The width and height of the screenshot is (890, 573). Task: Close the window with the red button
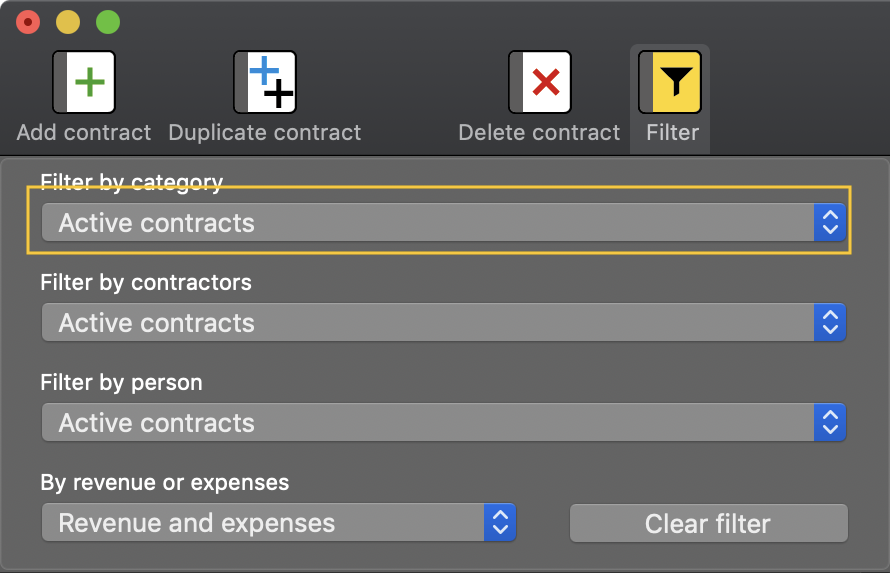[x=28, y=22]
